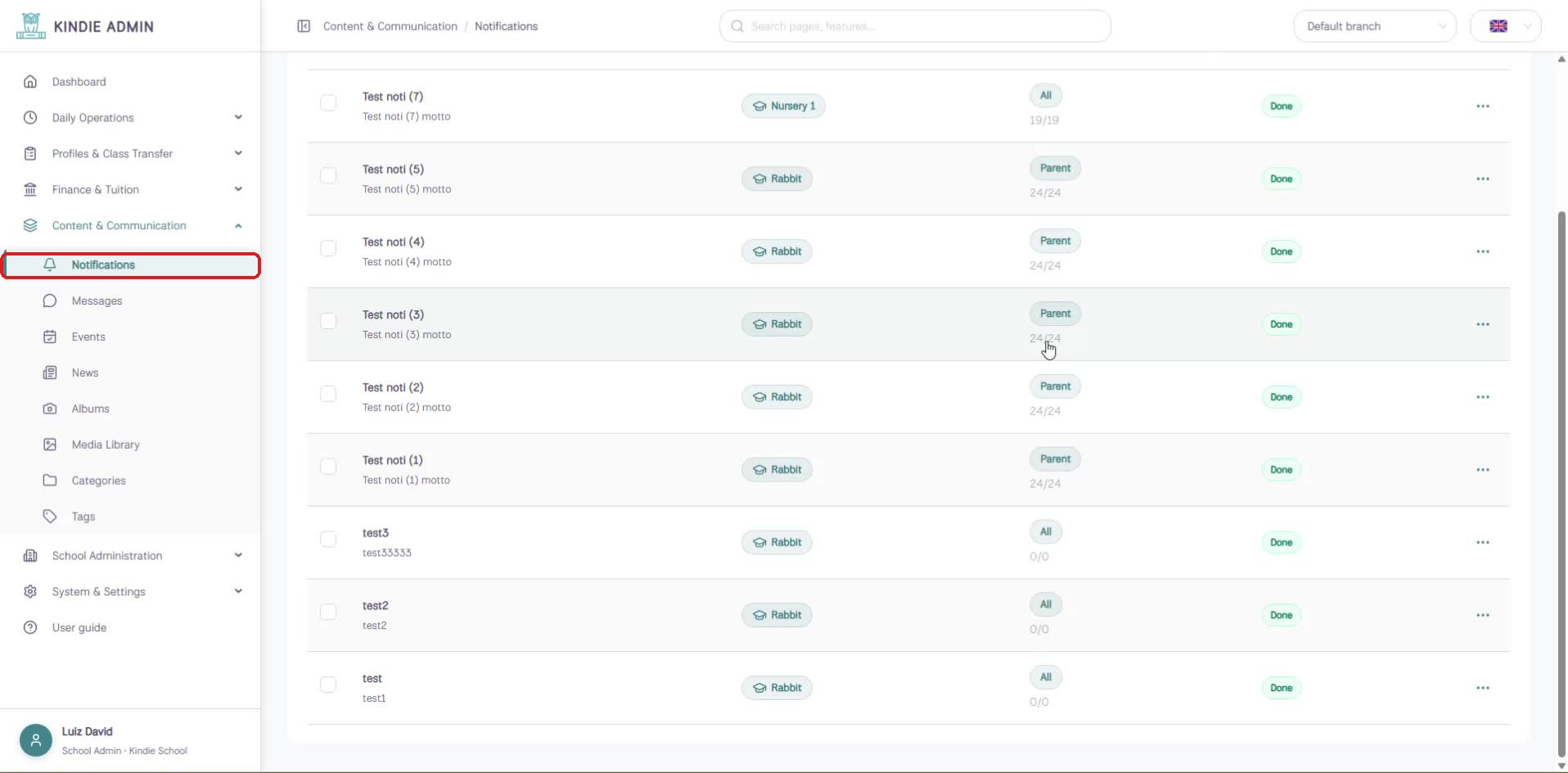Image resolution: width=1568 pixels, height=773 pixels.
Task: Open the Notifications menu item
Action: coord(131,265)
